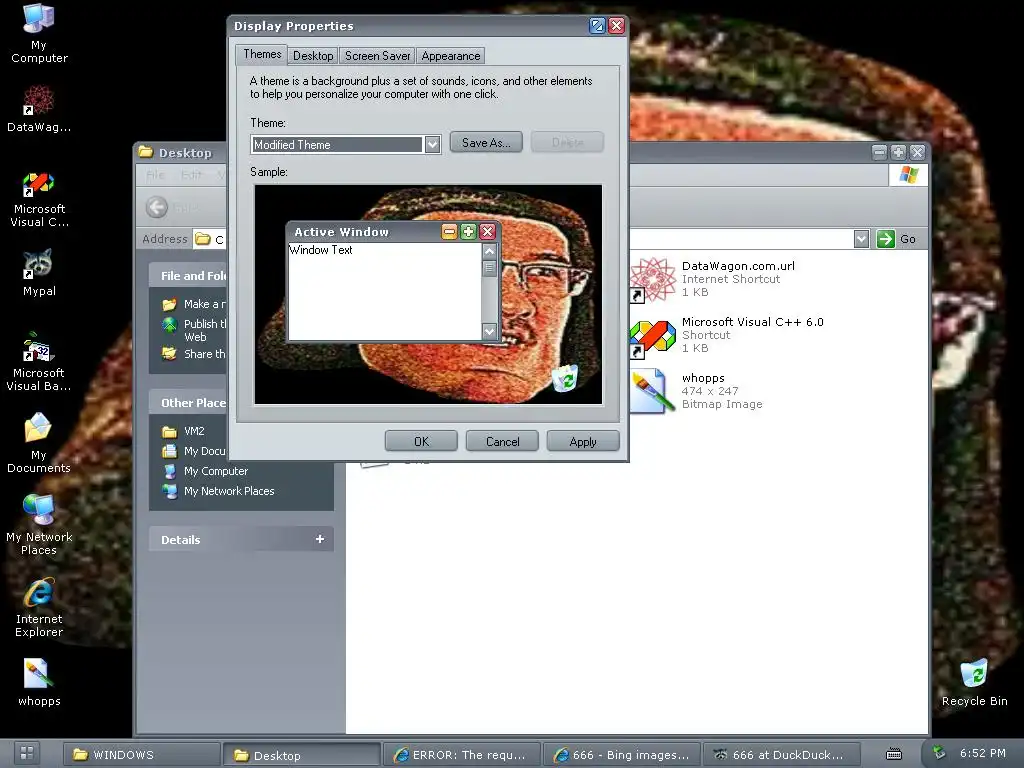Viewport: 1024px width, 768px height.
Task: Click the Microsoft Visual C++ 6.0 file name
Action: (752, 322)
